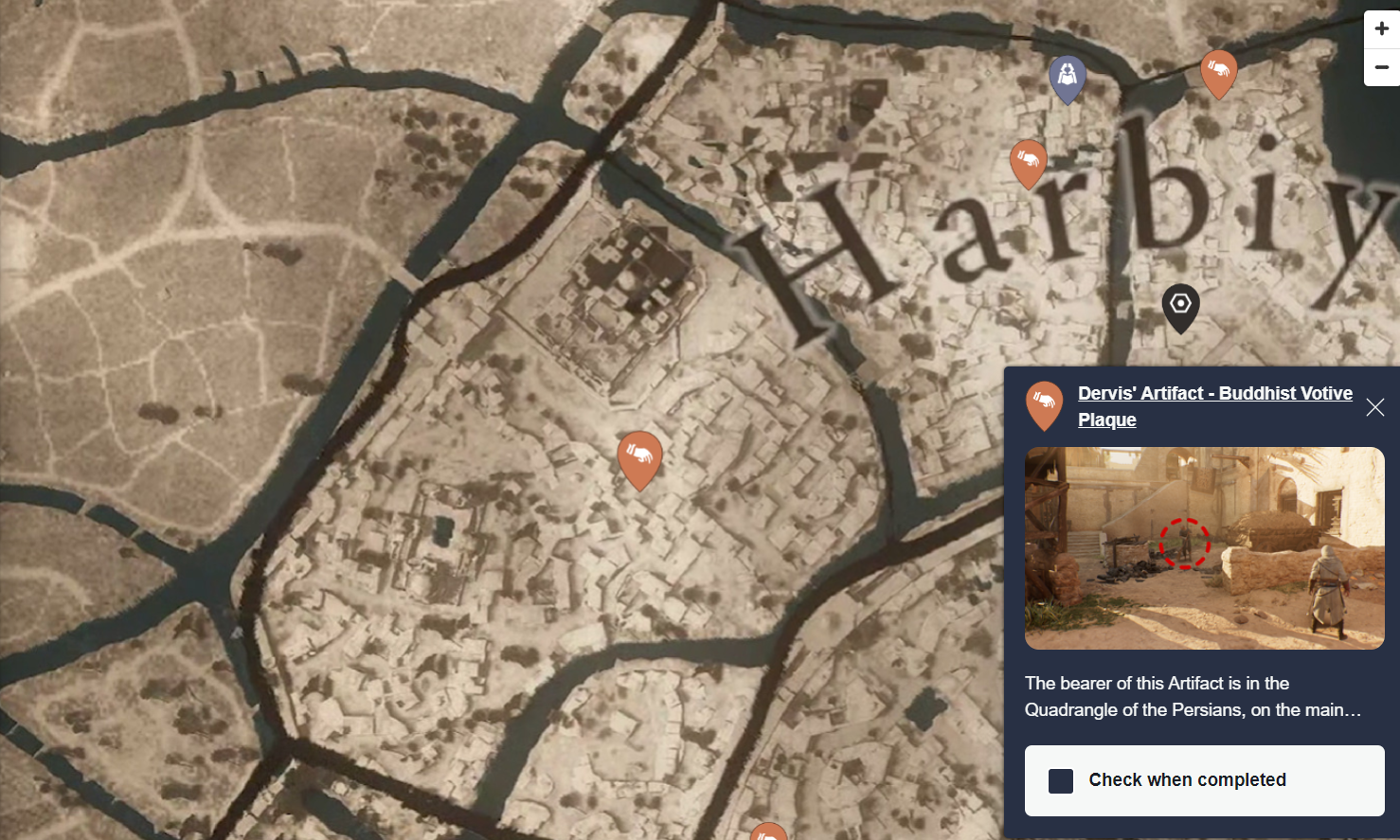
Task: Close the Dervis' Artifact info popup
Action: click(x=1375, y=407)
